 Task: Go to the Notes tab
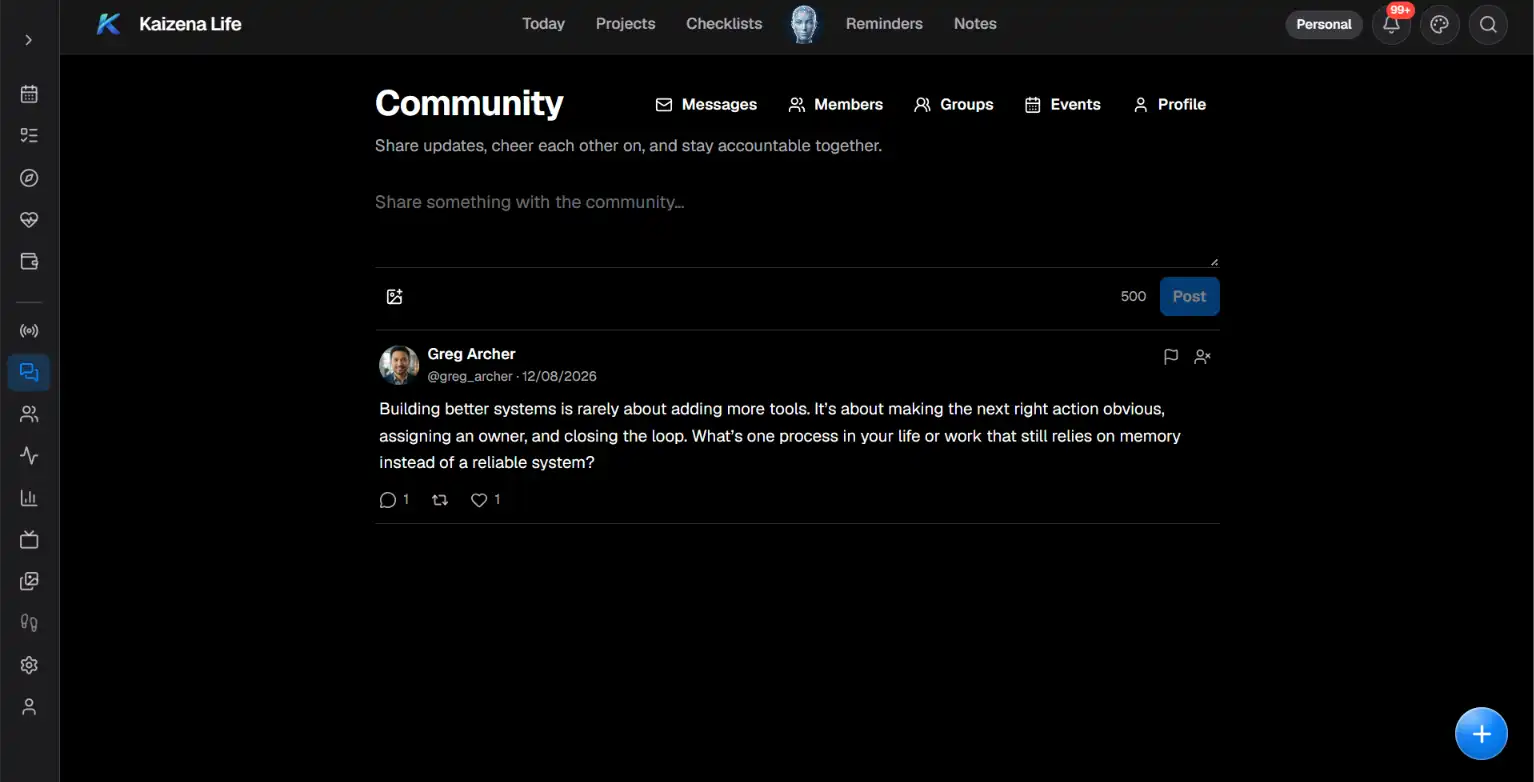[975, 24]
